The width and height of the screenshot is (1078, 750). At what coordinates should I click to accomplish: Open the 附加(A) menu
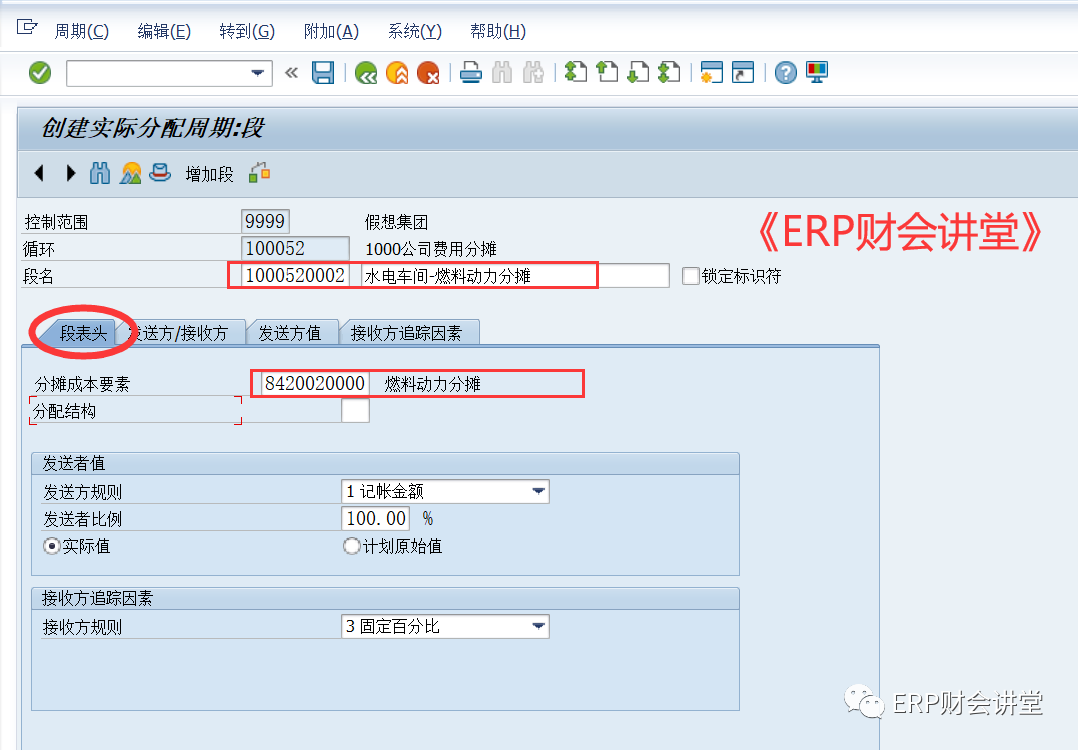331,31
